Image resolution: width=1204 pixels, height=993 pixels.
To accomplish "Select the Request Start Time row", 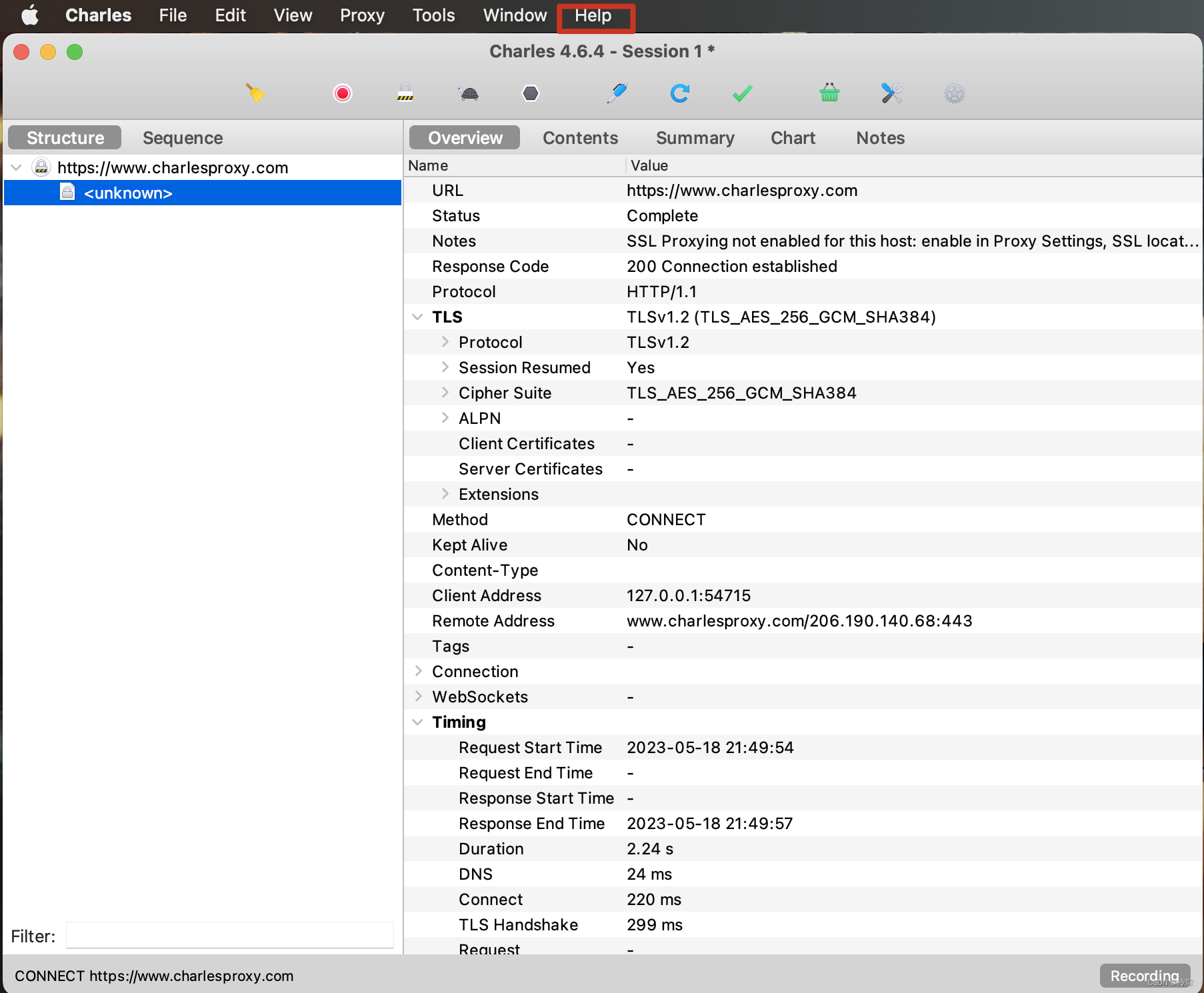I will [x=803, y=747].
